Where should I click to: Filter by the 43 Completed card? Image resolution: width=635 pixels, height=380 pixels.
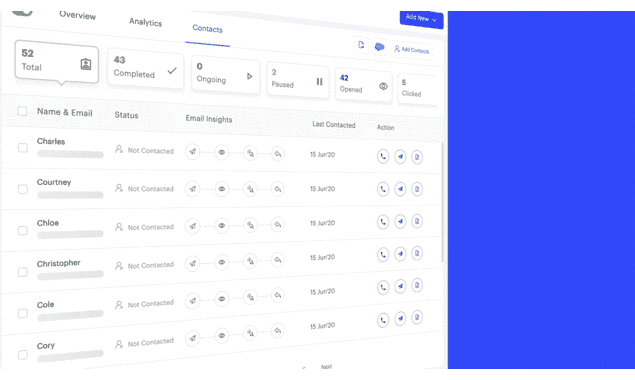pos(145,67)
